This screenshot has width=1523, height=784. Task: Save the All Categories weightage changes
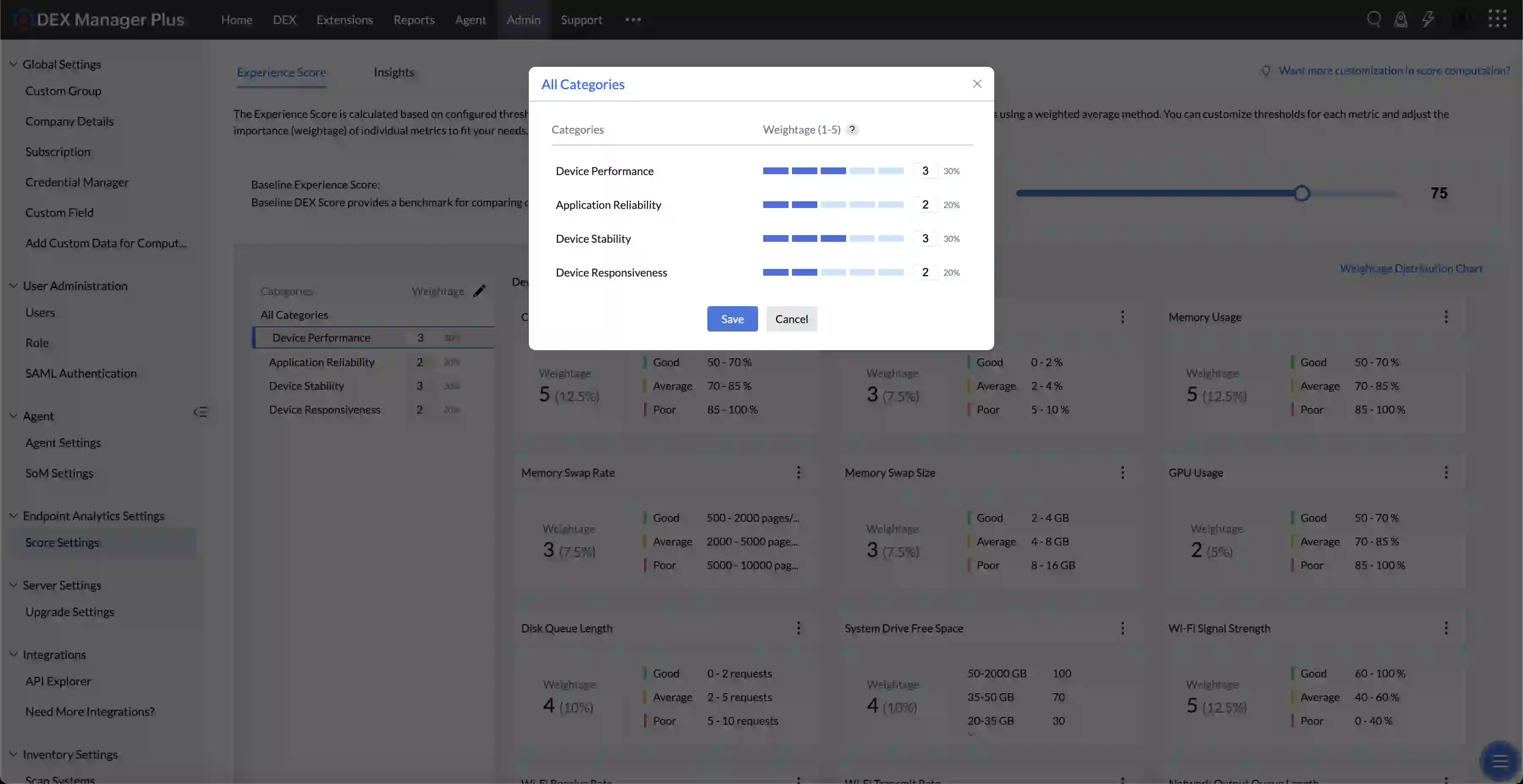[x=731, y=318]
